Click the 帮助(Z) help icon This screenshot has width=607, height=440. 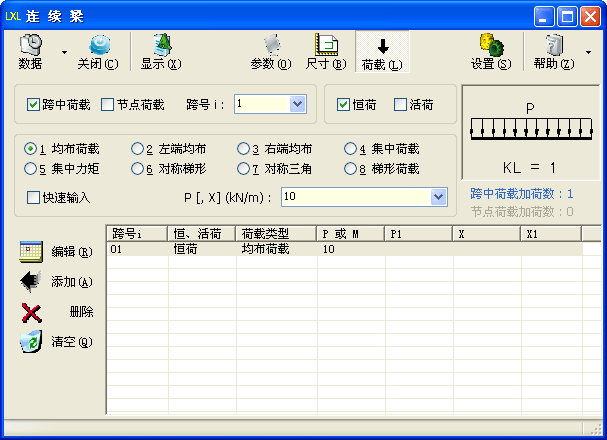click(554, 51)
